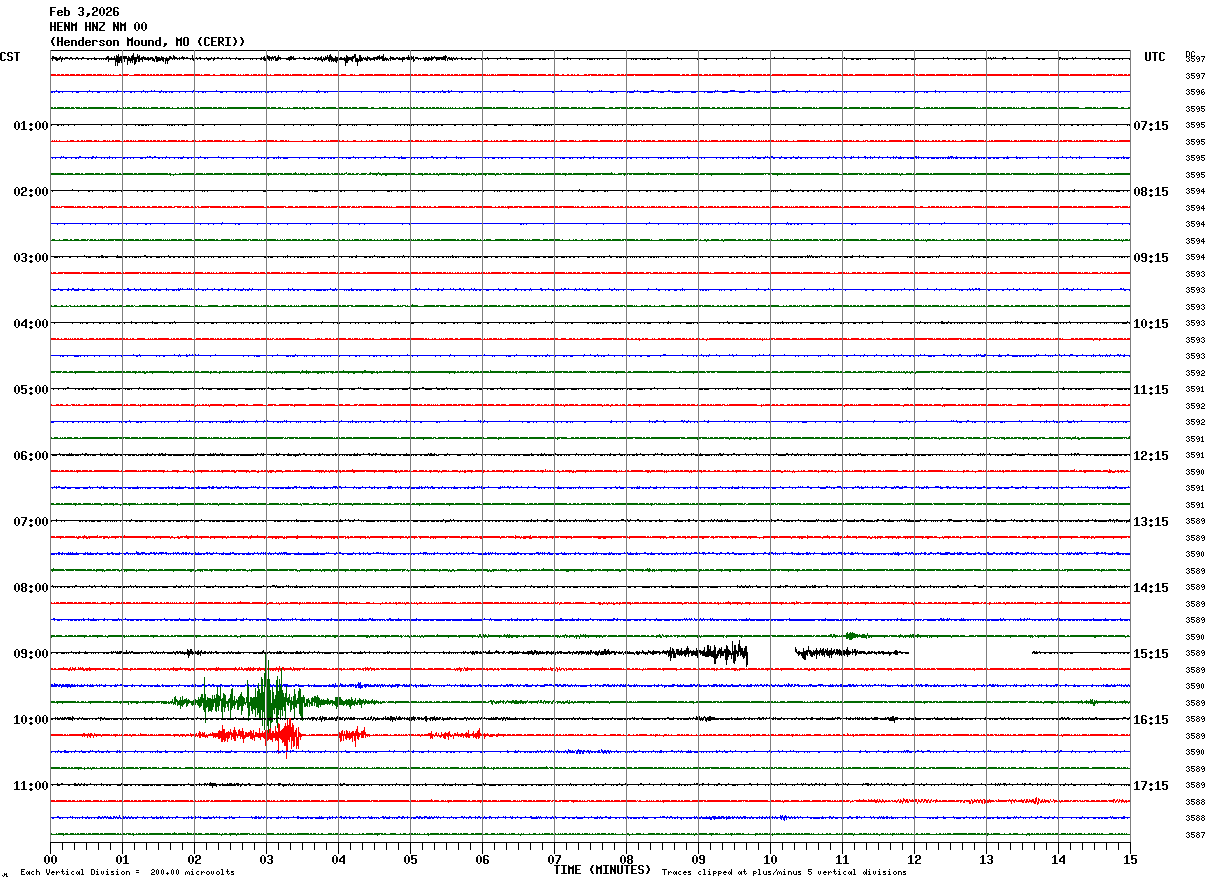Click the 'Each Vertical Division' microvolts note
The image size is (1210, 886).
click(127, 872)
